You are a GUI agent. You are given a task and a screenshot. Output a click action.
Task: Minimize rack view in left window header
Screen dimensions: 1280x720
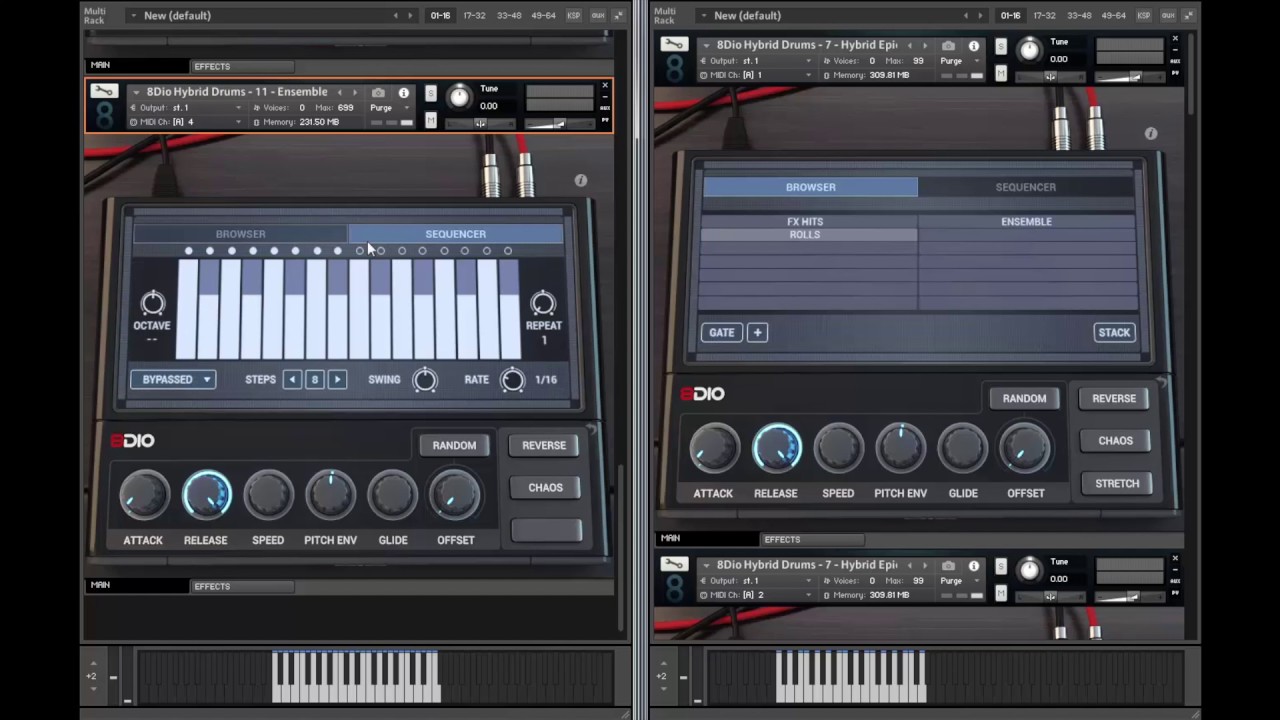click(x=617, y=15)
